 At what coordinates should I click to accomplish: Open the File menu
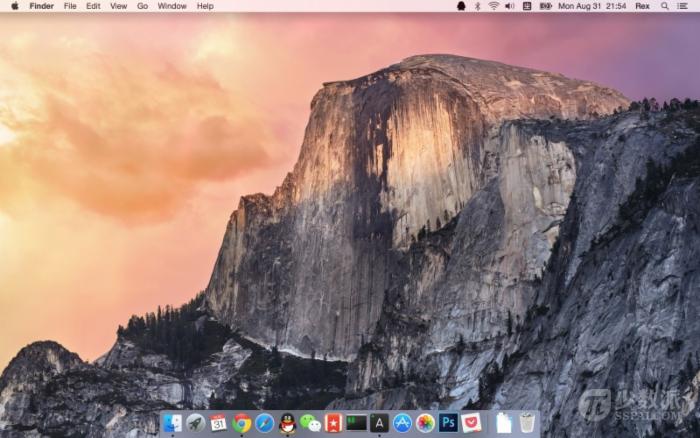pos(70,6)
